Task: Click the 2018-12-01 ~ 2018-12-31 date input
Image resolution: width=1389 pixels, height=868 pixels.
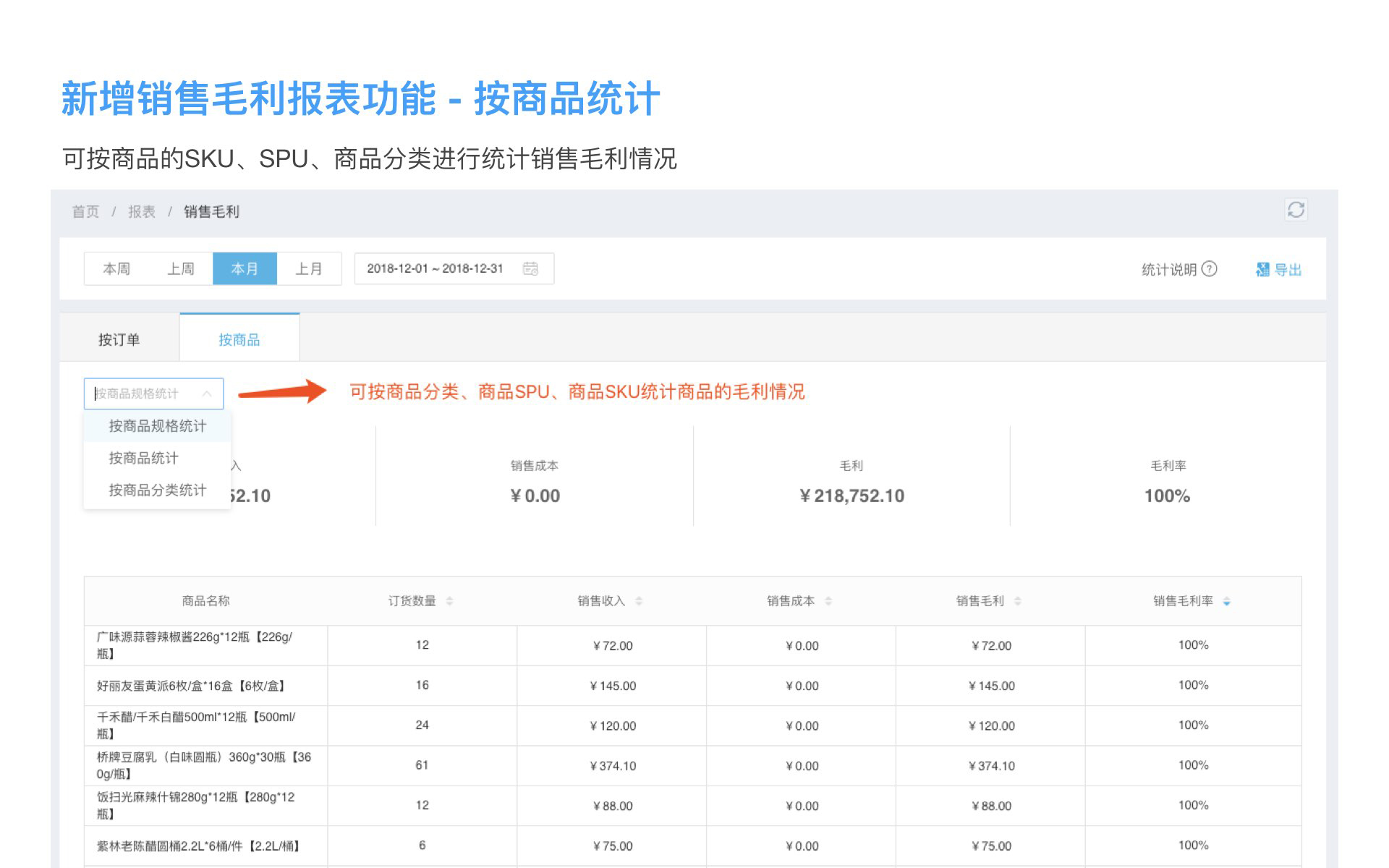Action: click(x=435, y=268)
